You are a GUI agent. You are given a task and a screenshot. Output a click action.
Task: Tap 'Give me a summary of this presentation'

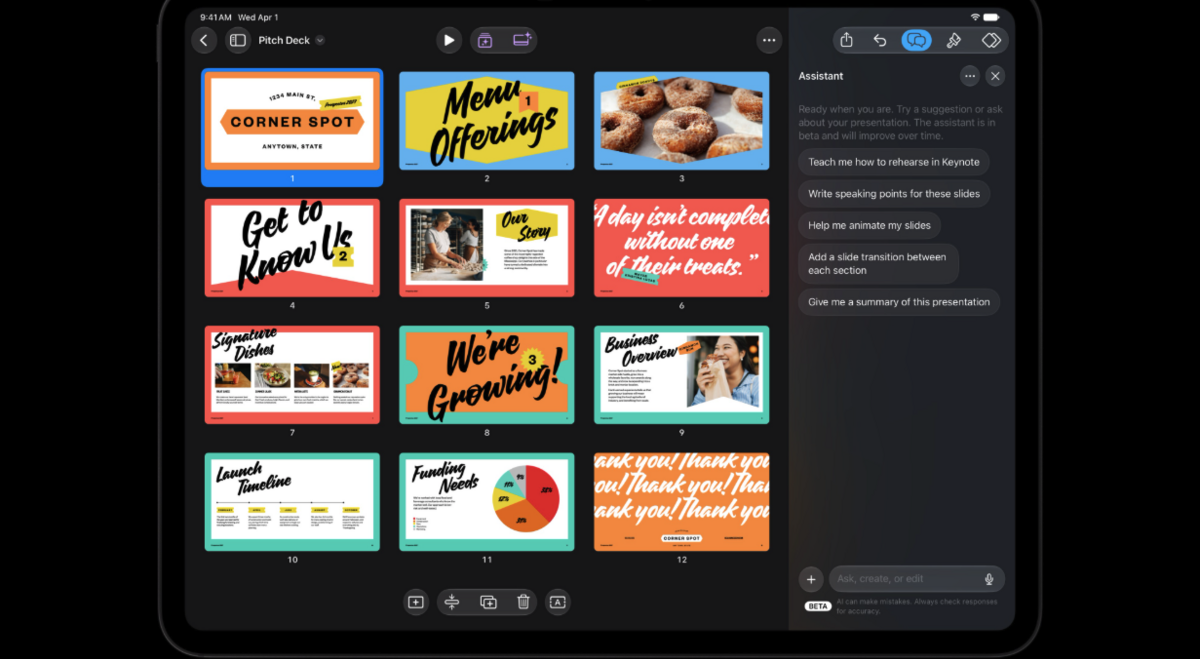click(899, 302)
